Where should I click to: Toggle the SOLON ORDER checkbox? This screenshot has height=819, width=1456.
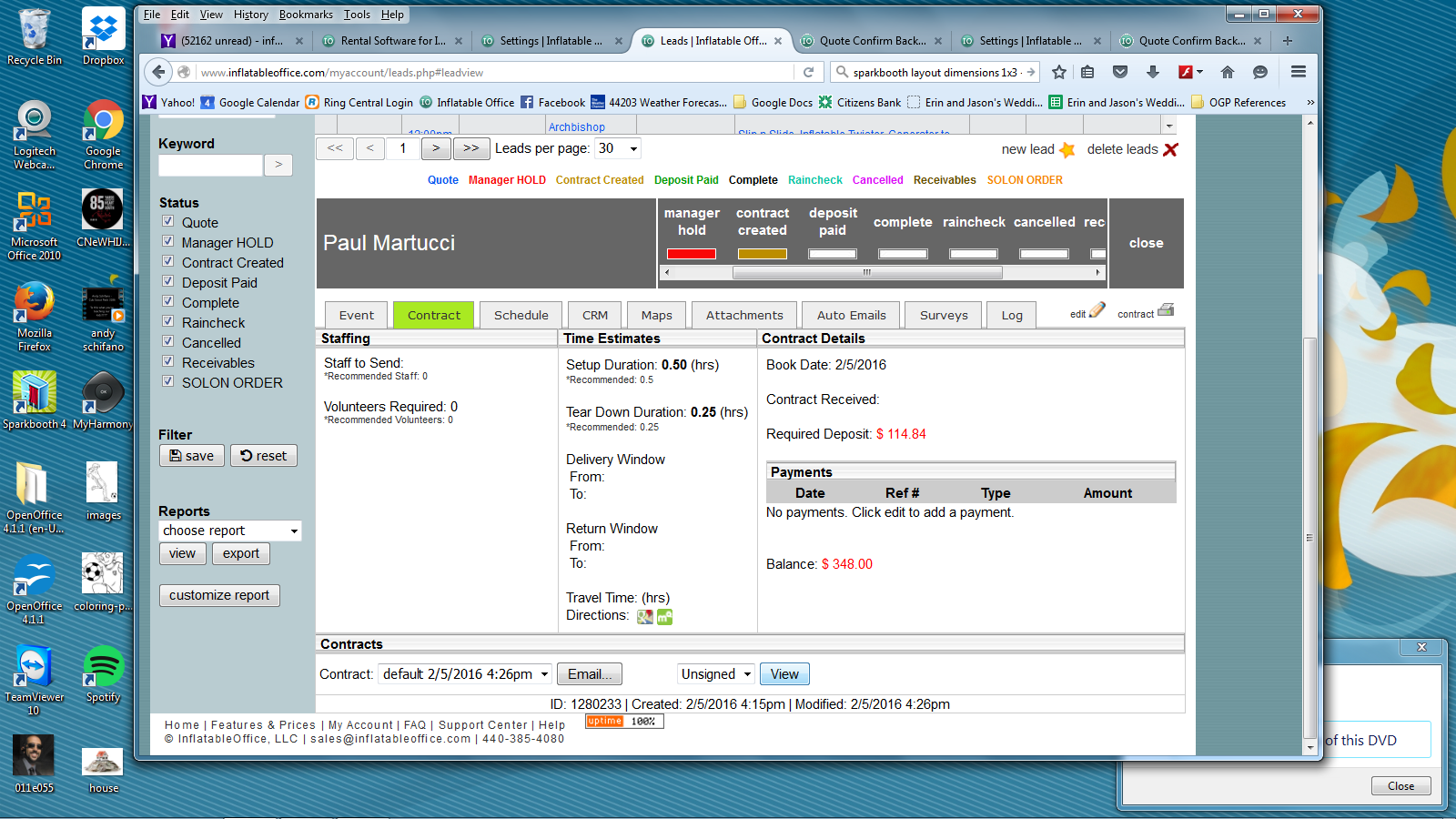(x=168, y=381)
